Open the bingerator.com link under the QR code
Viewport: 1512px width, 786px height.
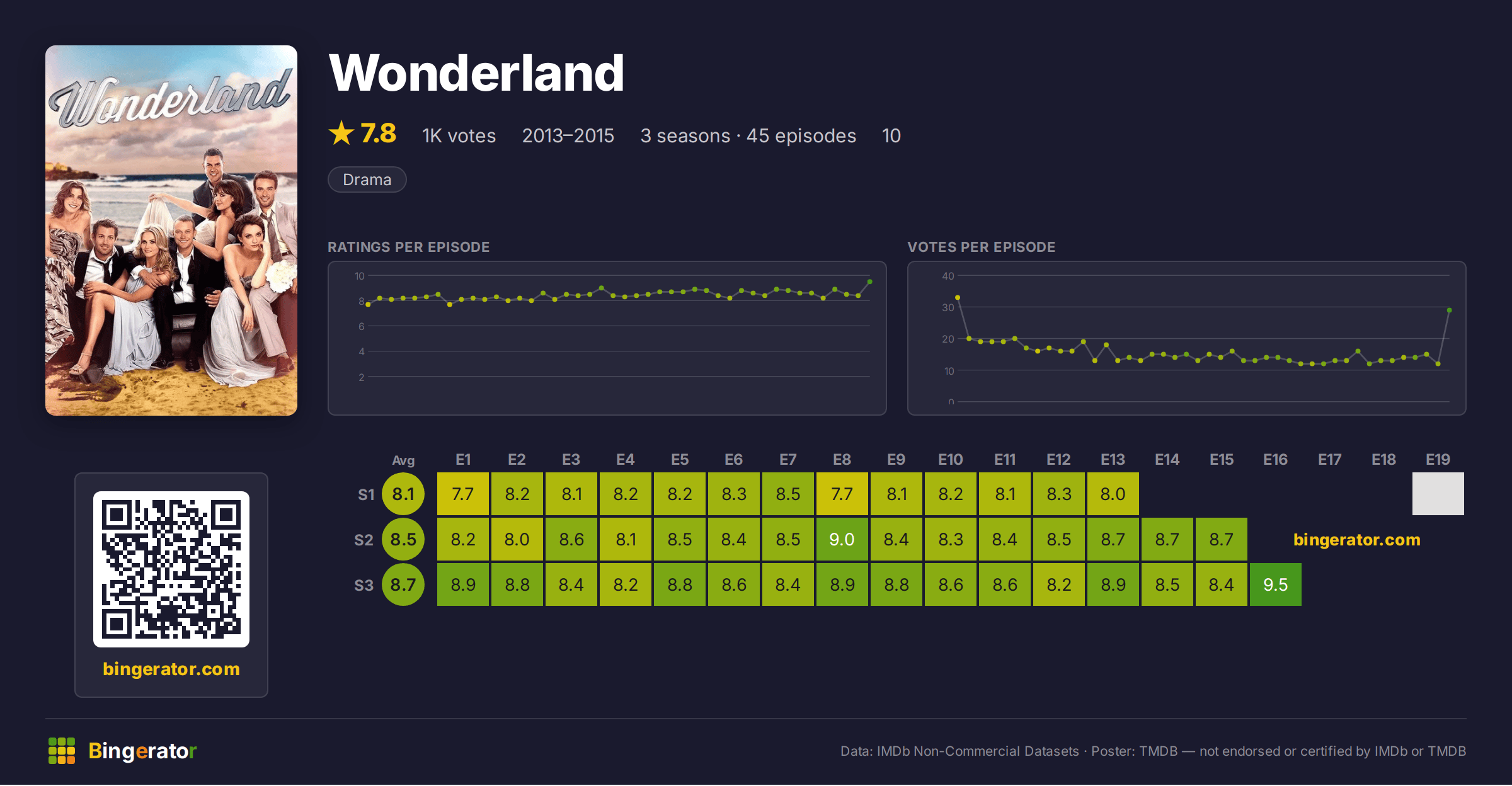pos(171,669)
